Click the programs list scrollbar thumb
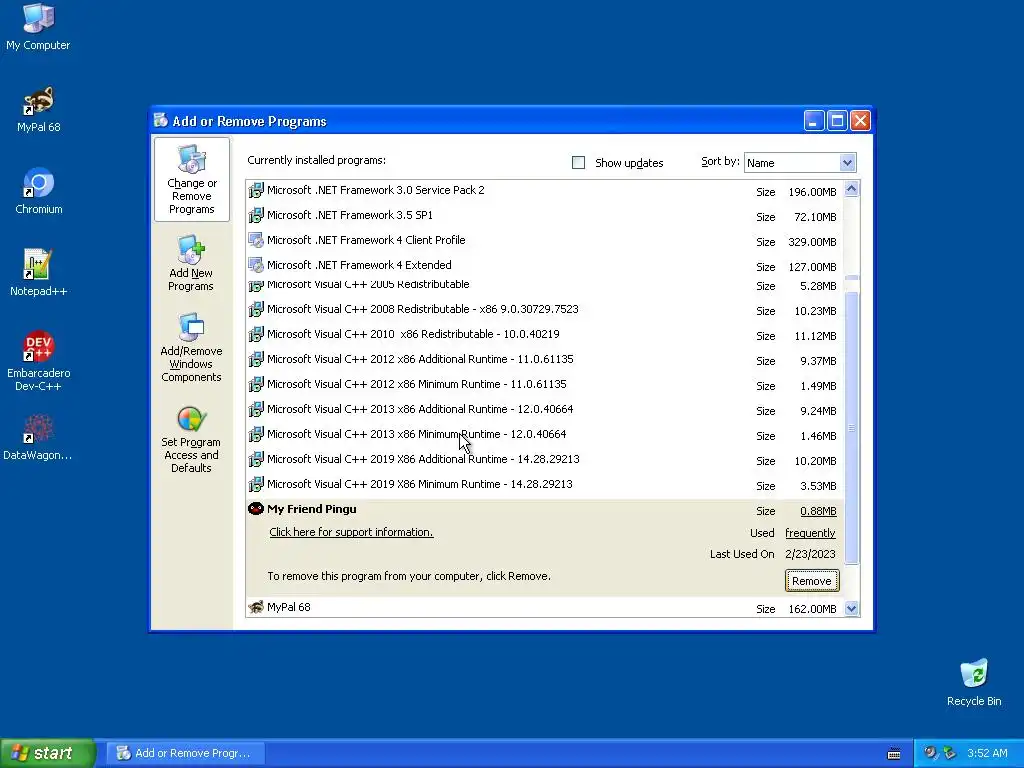Screen dimensions: 1024x768 pyautogui.click(x=851, y=428)
